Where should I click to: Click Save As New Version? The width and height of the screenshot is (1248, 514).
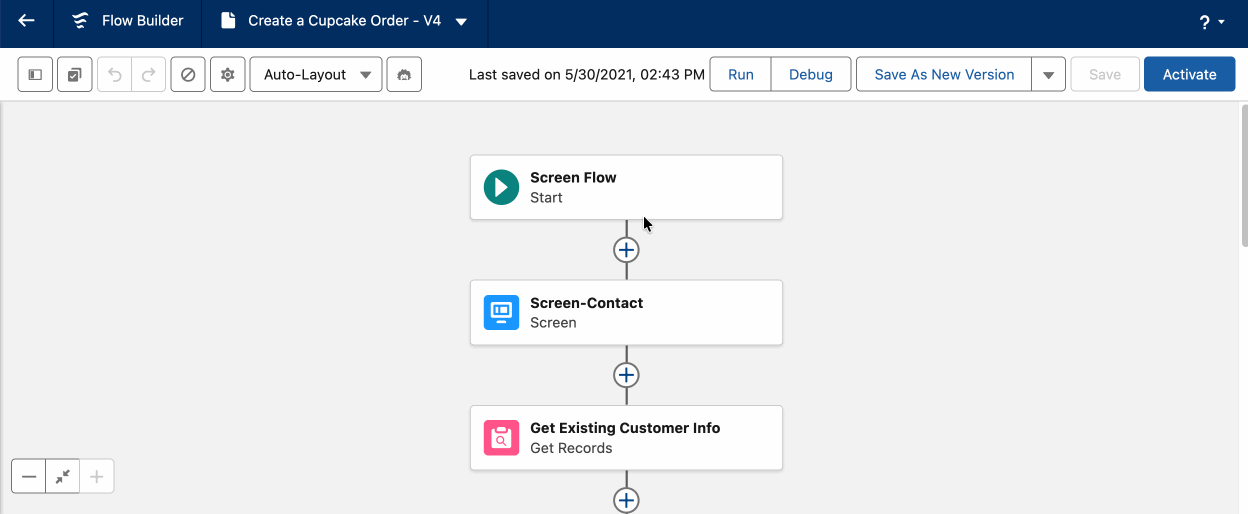pos(944,75)
